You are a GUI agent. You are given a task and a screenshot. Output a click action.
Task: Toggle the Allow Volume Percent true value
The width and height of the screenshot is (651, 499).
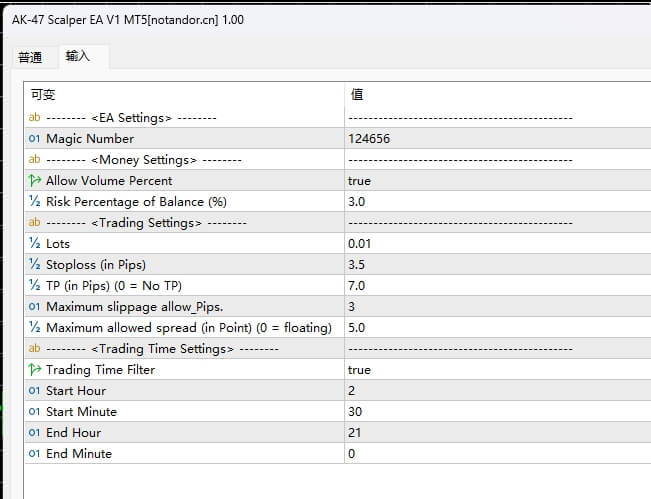(359, 181)
